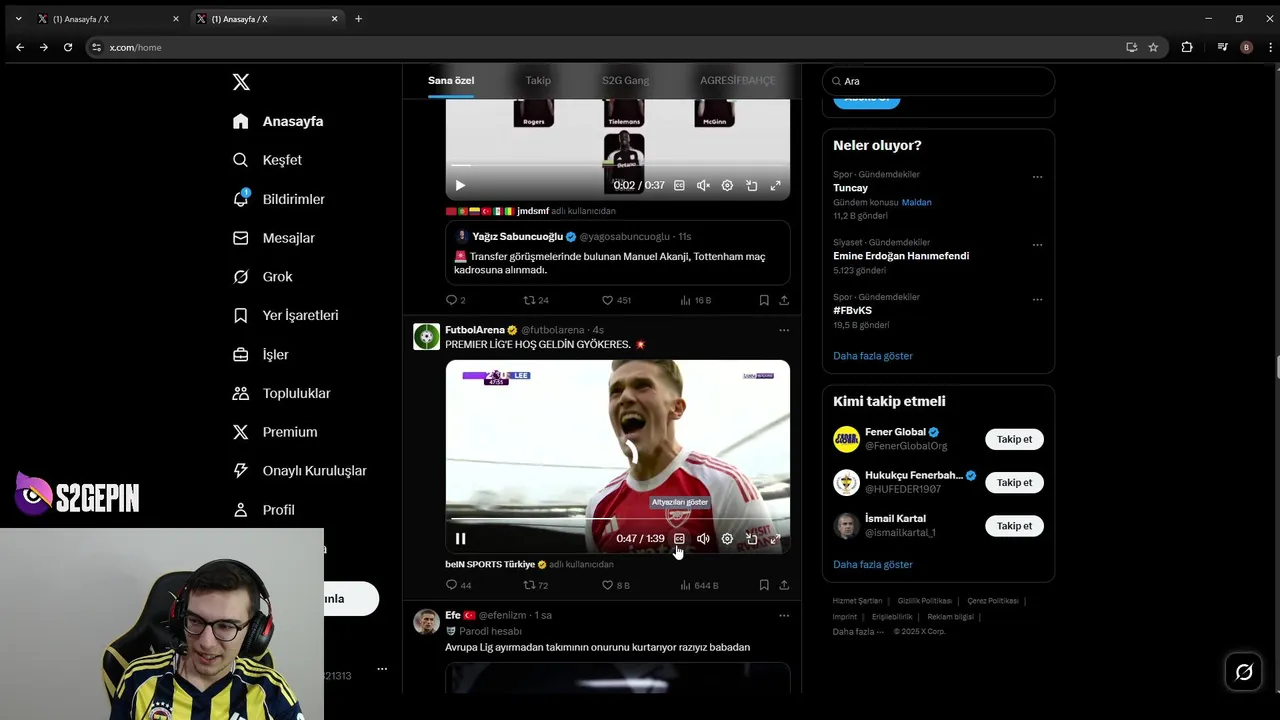Reload the page in Chrome

(68, 47)
